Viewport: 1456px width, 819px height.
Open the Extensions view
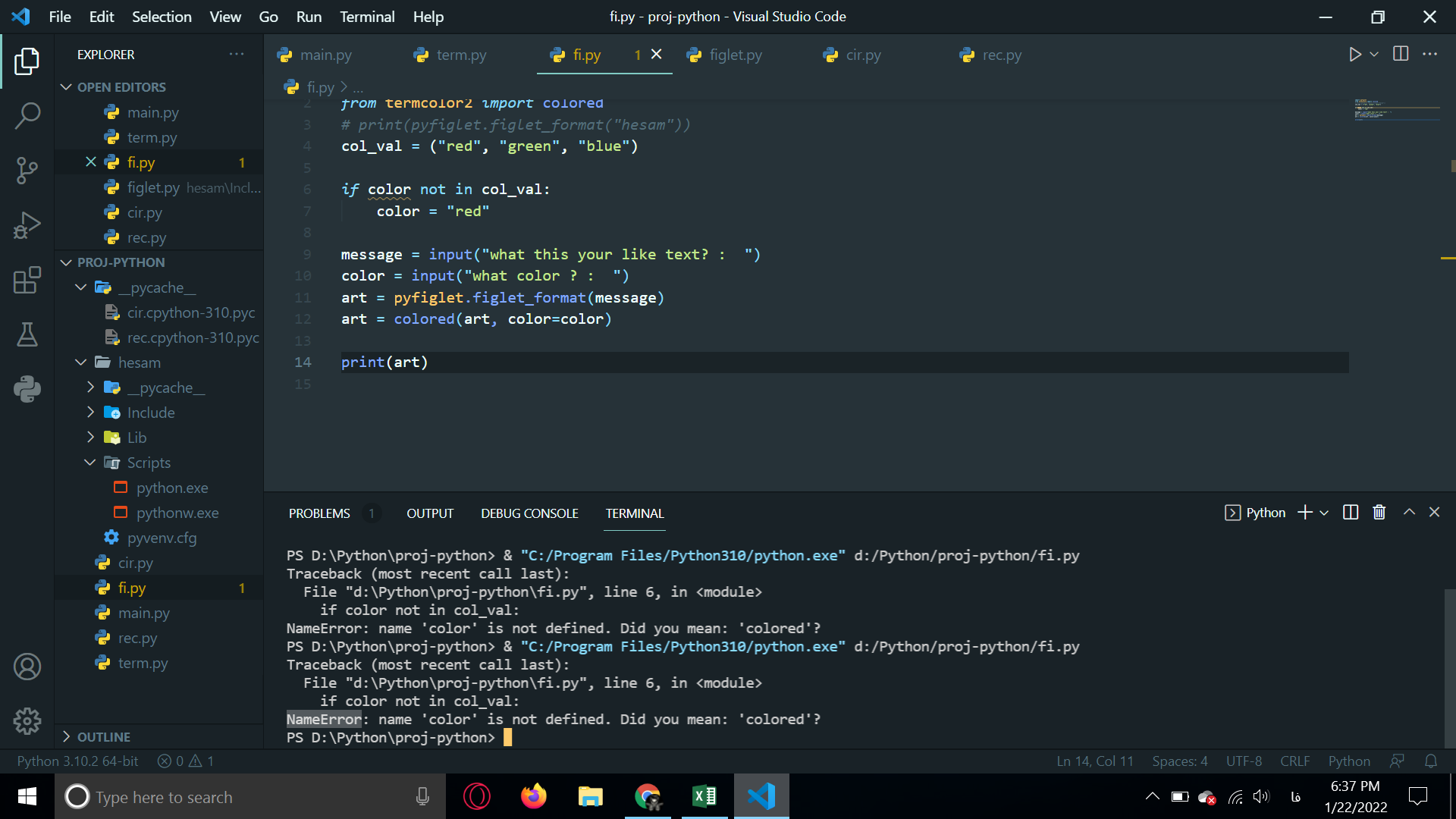(27, 280)
